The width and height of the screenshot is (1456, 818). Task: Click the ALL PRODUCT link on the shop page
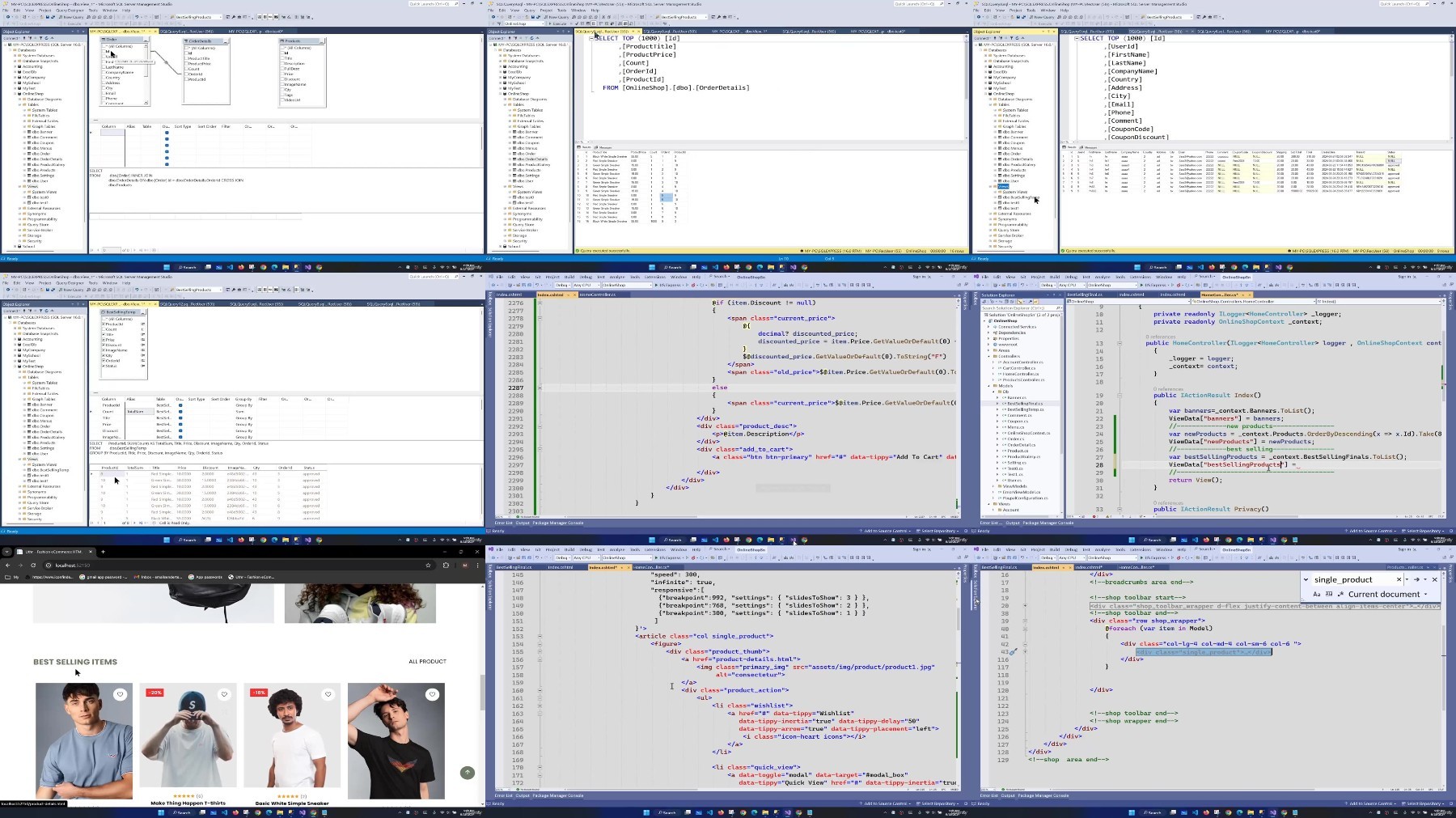427,662
